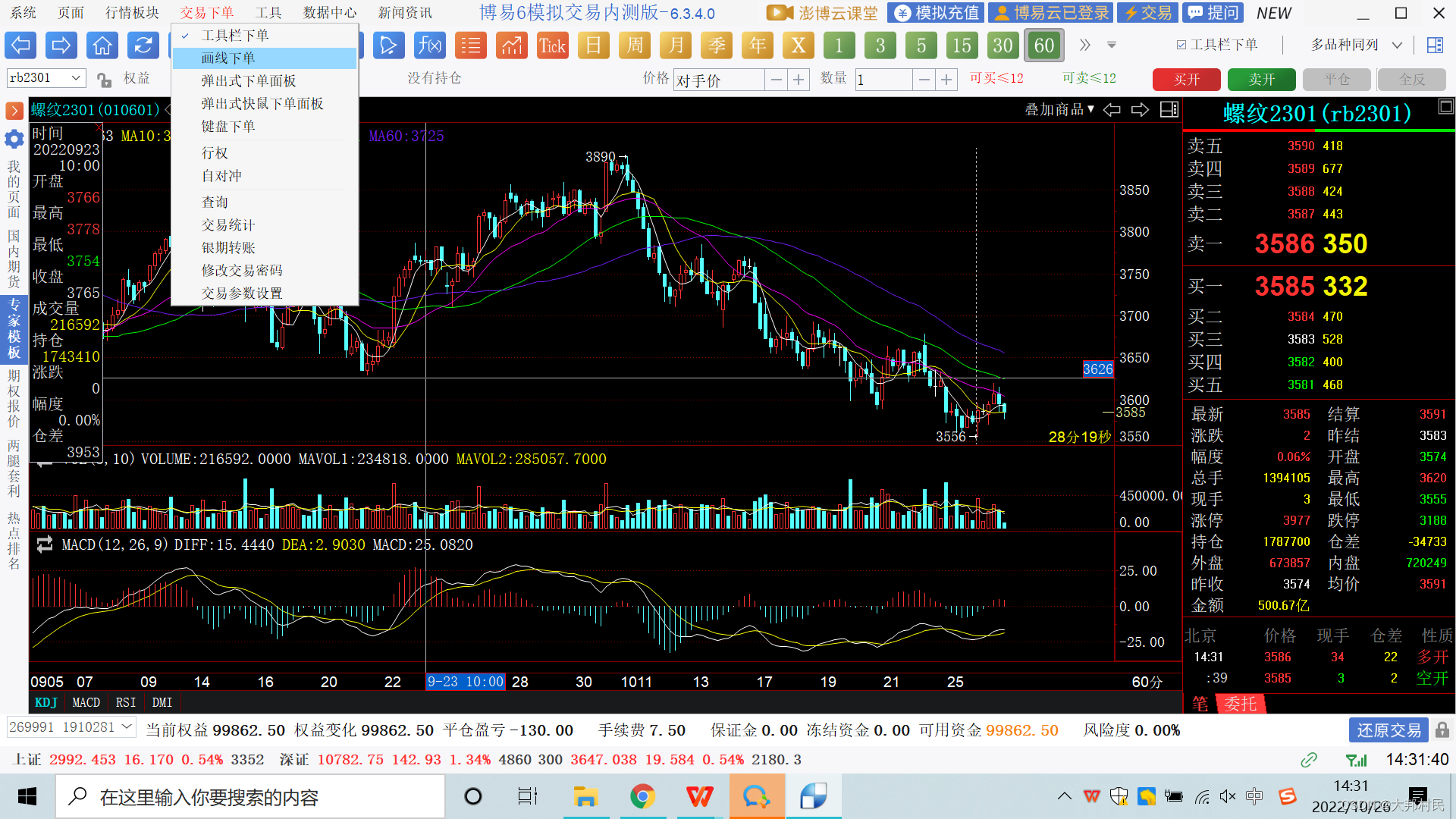
Task: Click the orange chart trend icon
Action: pos(511,45)
